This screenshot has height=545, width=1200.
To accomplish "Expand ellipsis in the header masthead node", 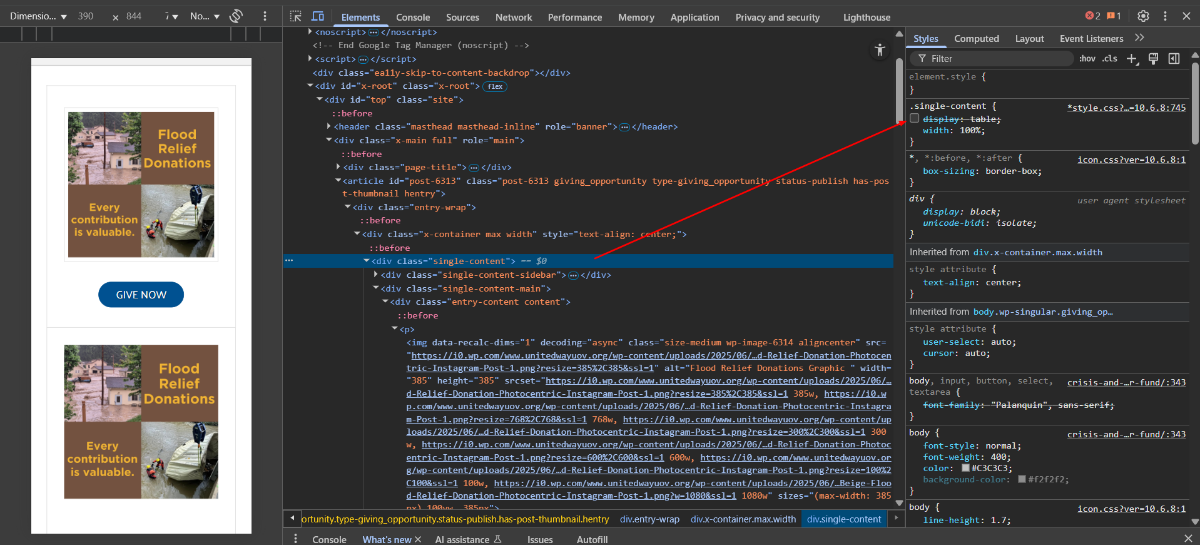I will [624, 127].
